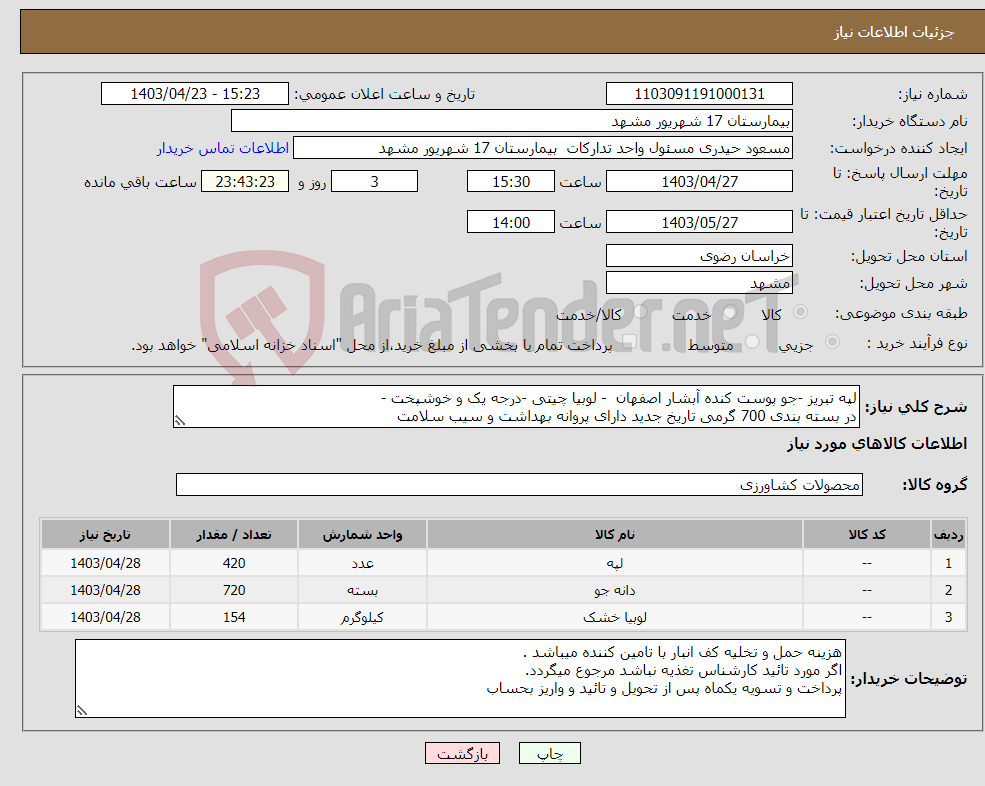Select the کالا radio button
The width and height of the screenshot is (985, 786).
coord(800,312)
